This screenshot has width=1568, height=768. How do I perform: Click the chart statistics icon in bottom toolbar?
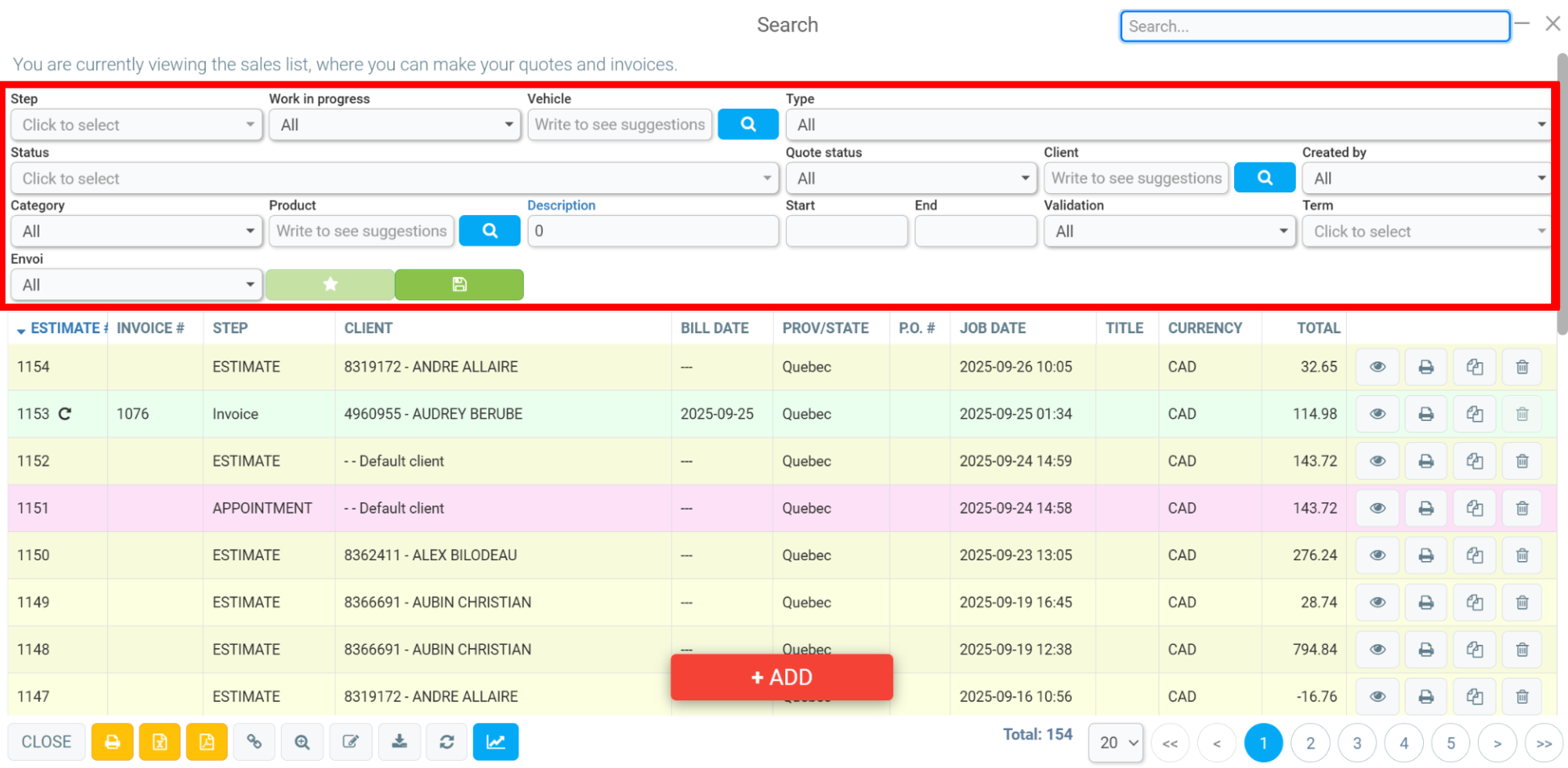coord(496,741)
